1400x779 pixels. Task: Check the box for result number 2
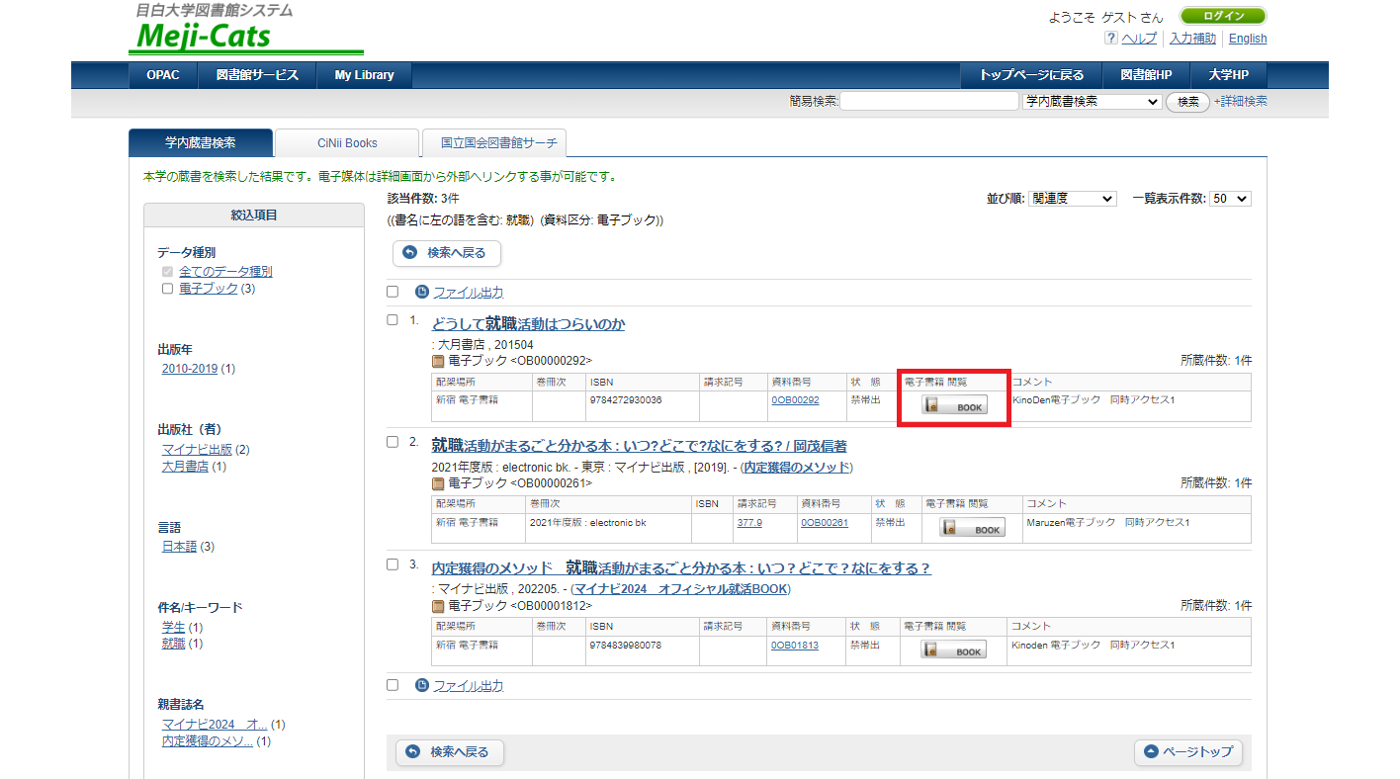click(x=393, y=442)
